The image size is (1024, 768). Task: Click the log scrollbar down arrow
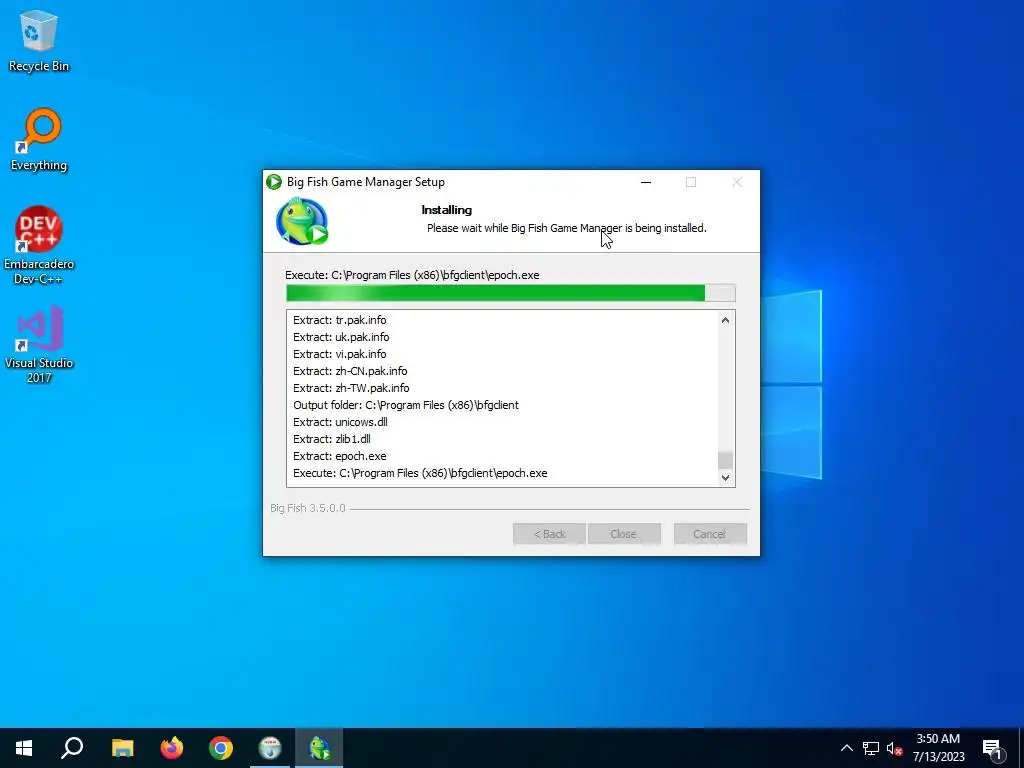725,477
